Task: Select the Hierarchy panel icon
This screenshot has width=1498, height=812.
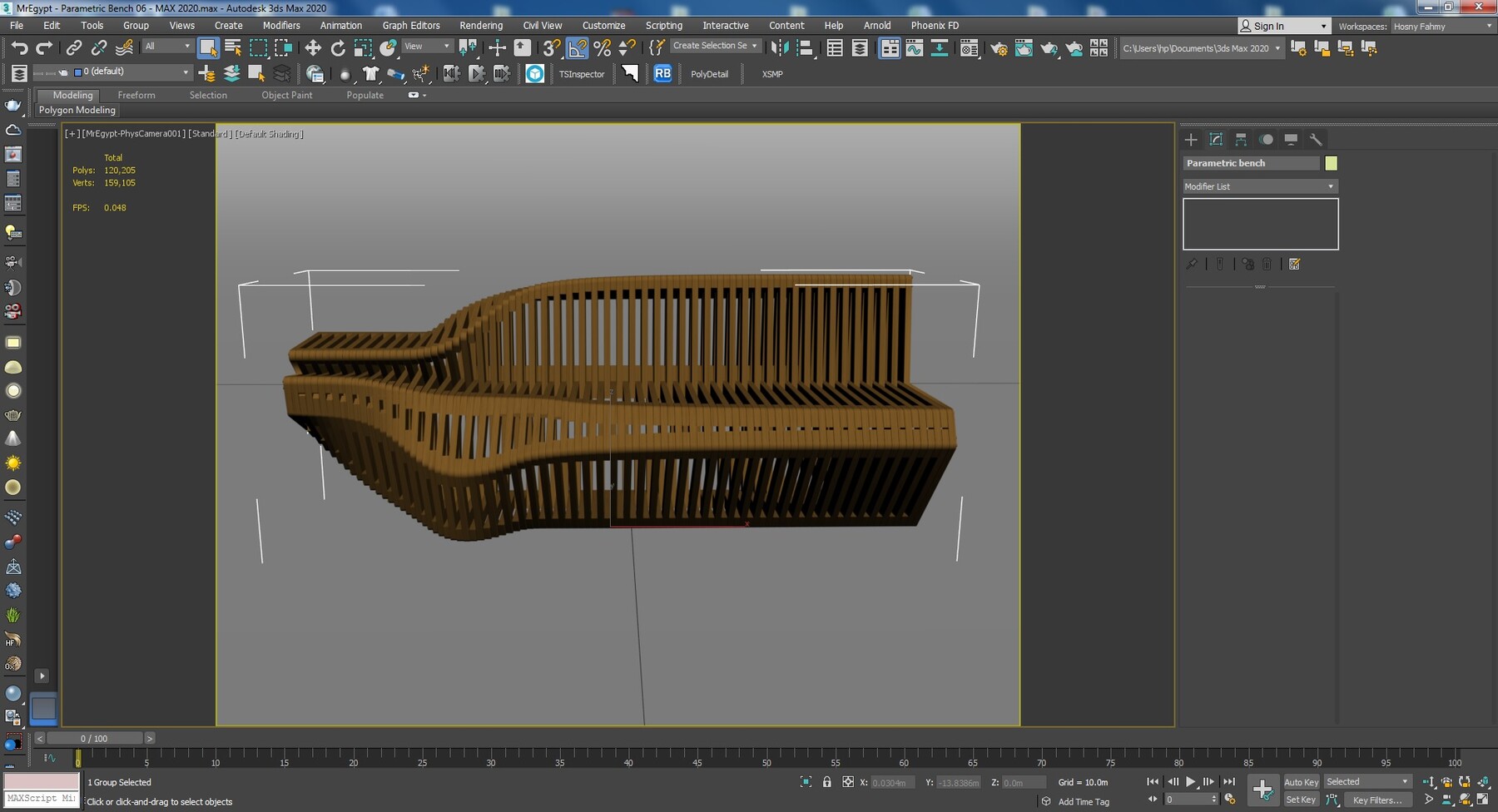Action: click(1243, 140)
